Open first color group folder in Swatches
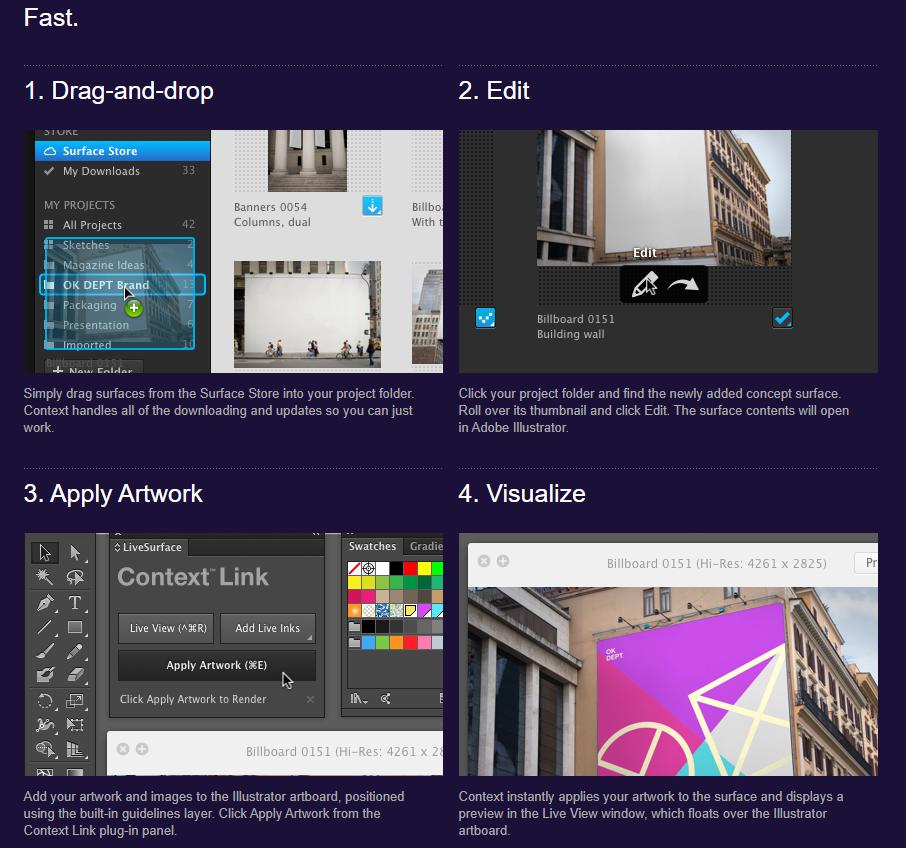 (354, 626)
